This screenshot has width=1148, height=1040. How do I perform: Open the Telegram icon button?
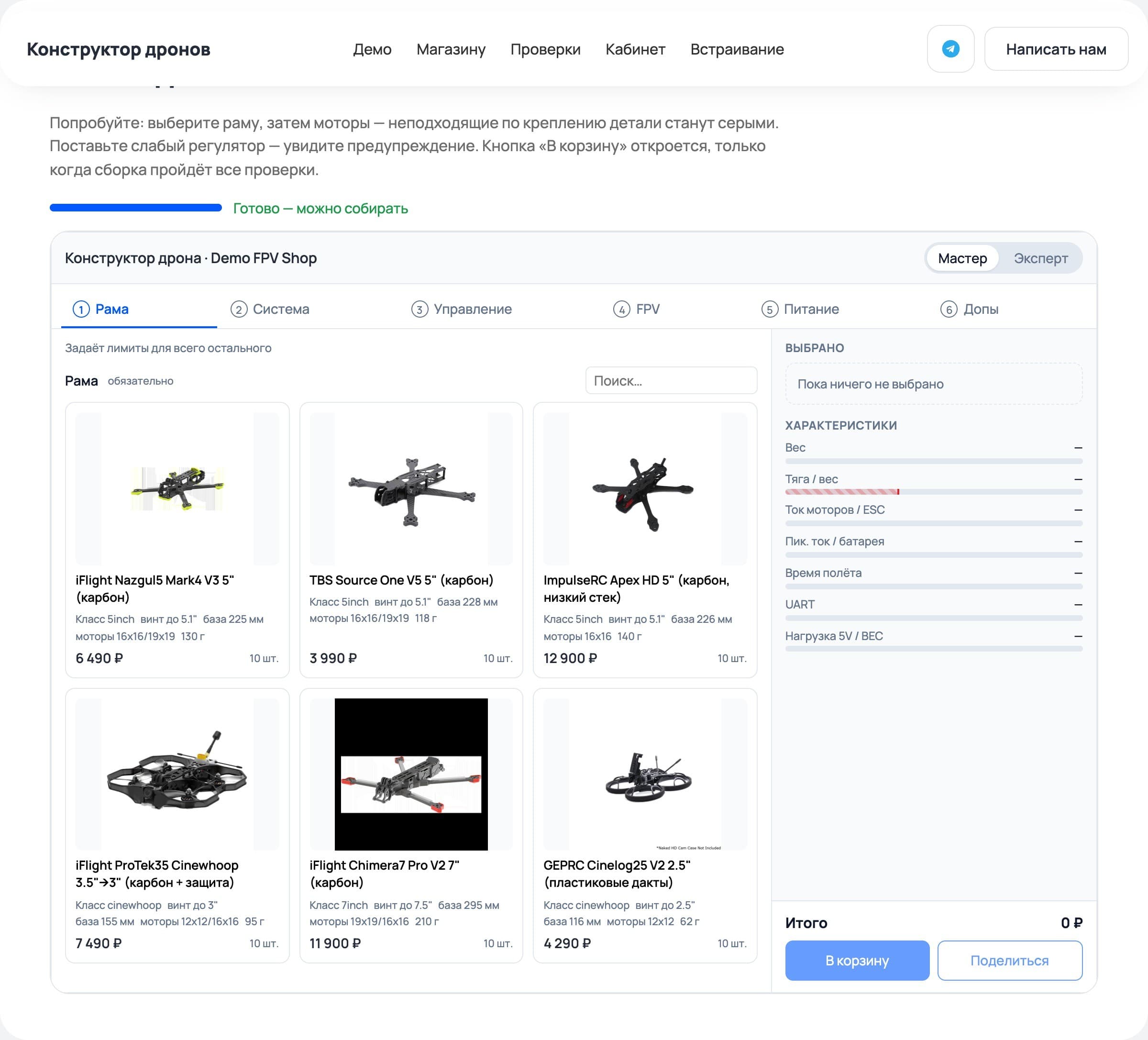coord(950,49)
